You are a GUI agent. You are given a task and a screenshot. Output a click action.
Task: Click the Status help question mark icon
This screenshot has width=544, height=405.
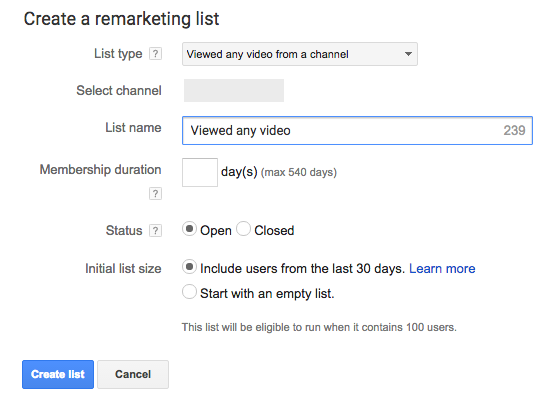coord(155,230)
